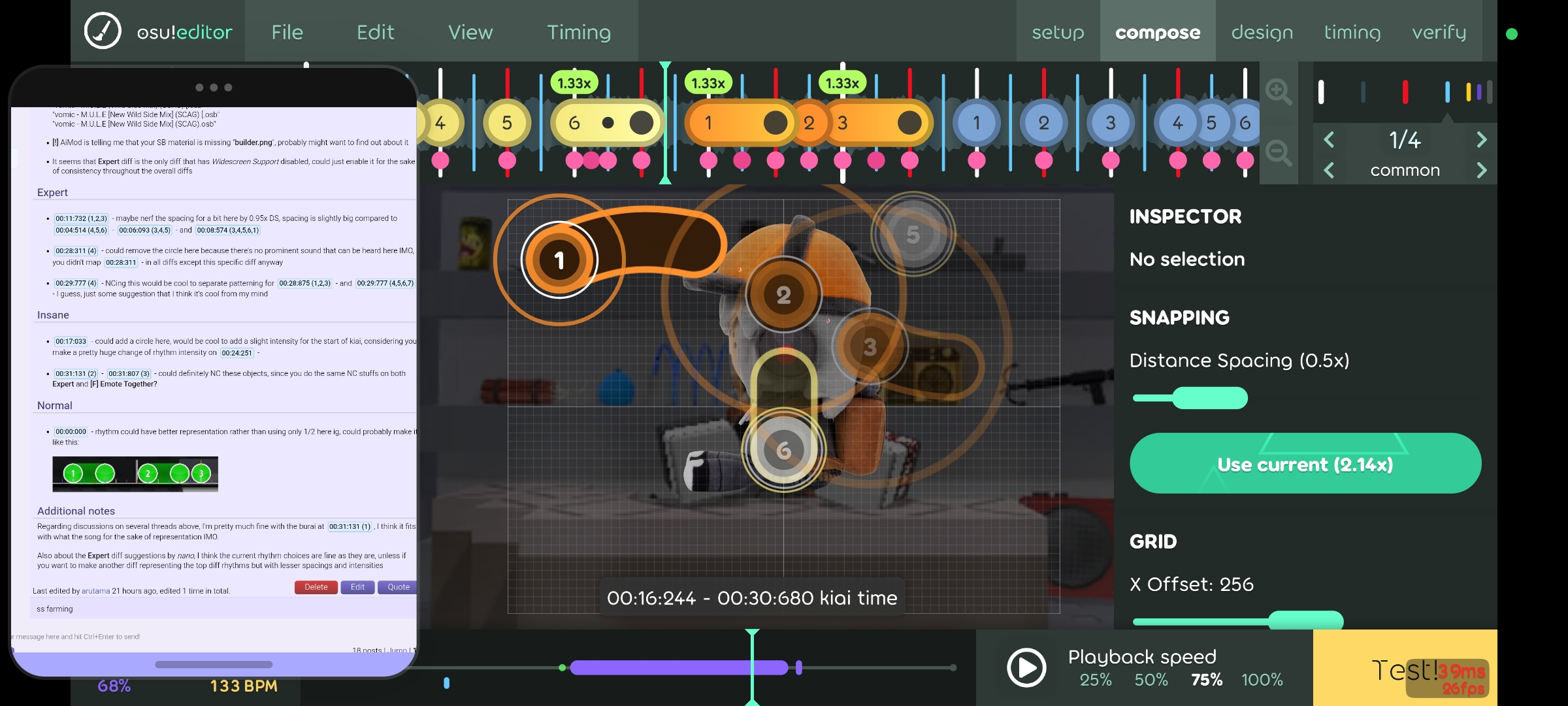Click the osu!editor logo icon
Viewport: 1568px width, 706px height.
103,31
